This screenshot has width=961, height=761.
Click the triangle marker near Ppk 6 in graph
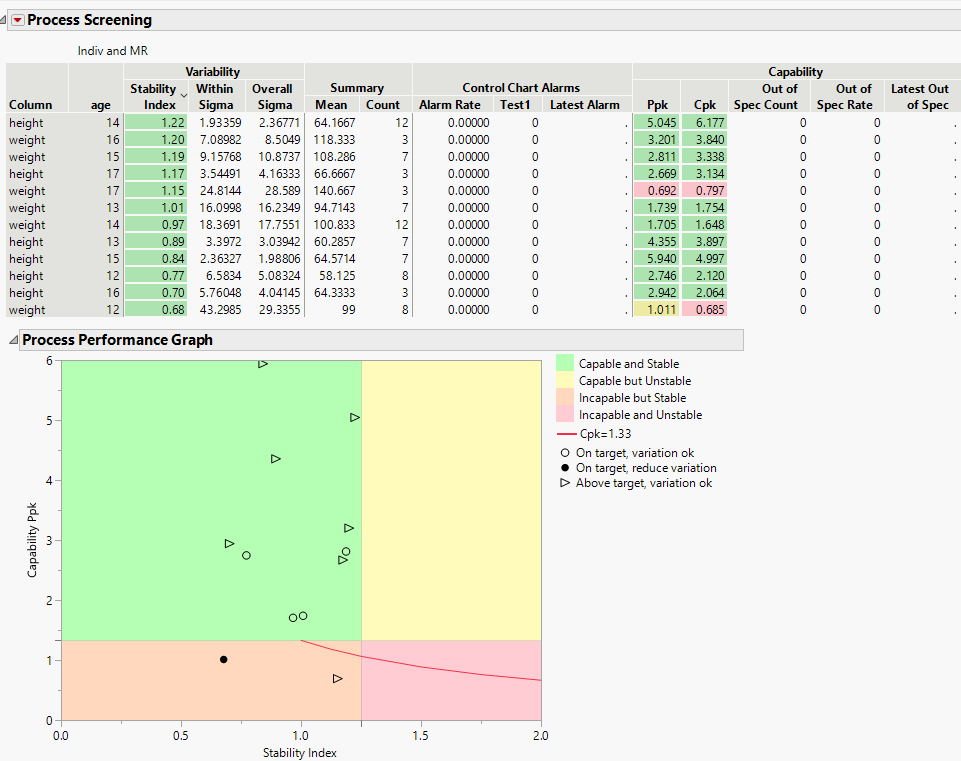(x=263, y=364)
